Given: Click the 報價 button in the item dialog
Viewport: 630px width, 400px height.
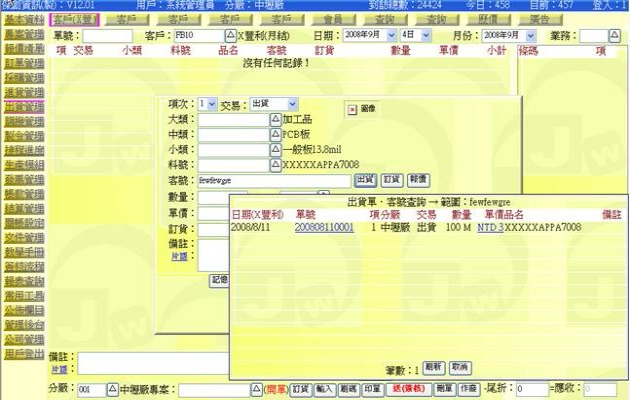Looking at the screenshot, I should (x=418, y=180).
